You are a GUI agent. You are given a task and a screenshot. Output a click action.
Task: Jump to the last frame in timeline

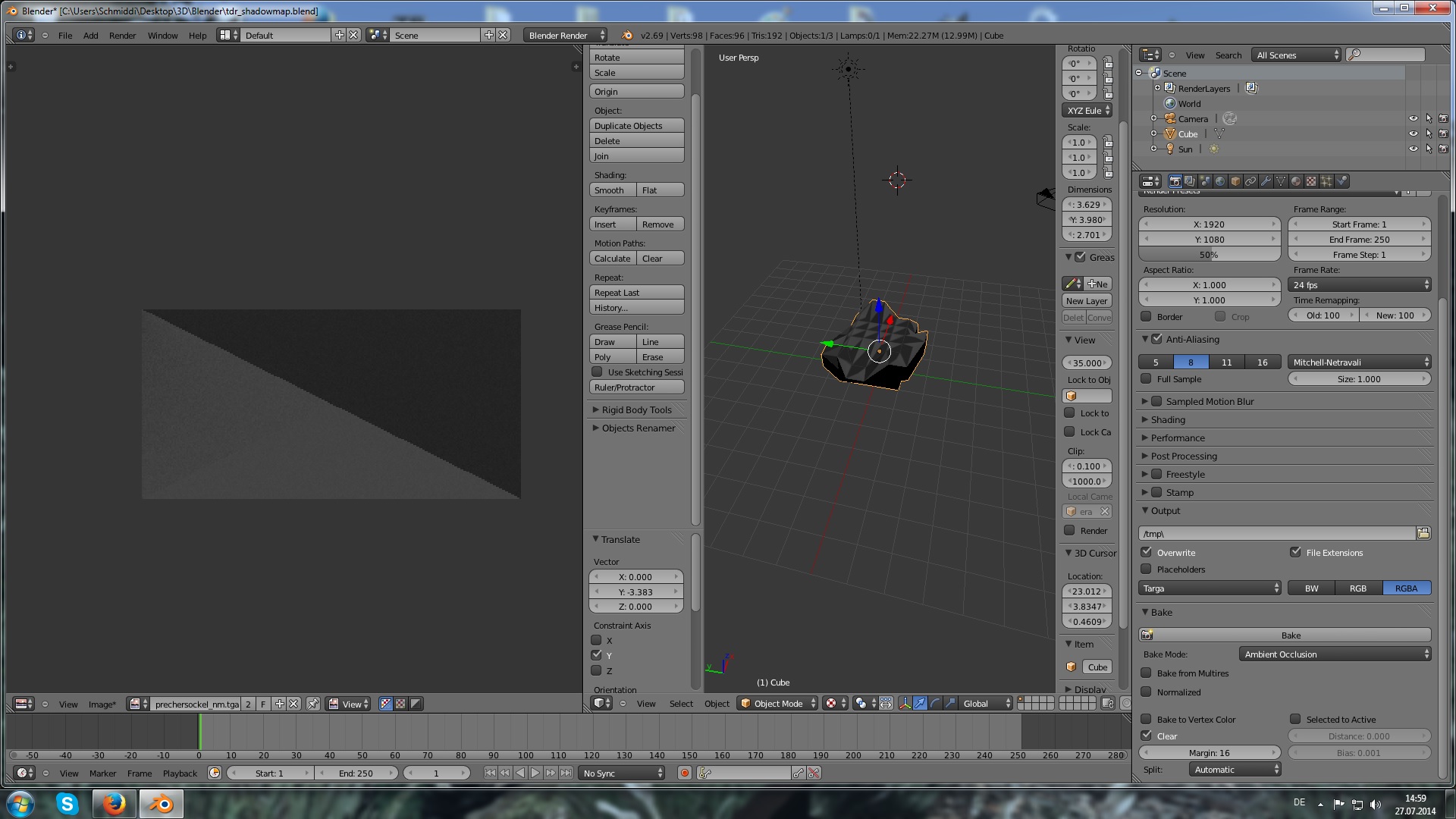point(566,773)
